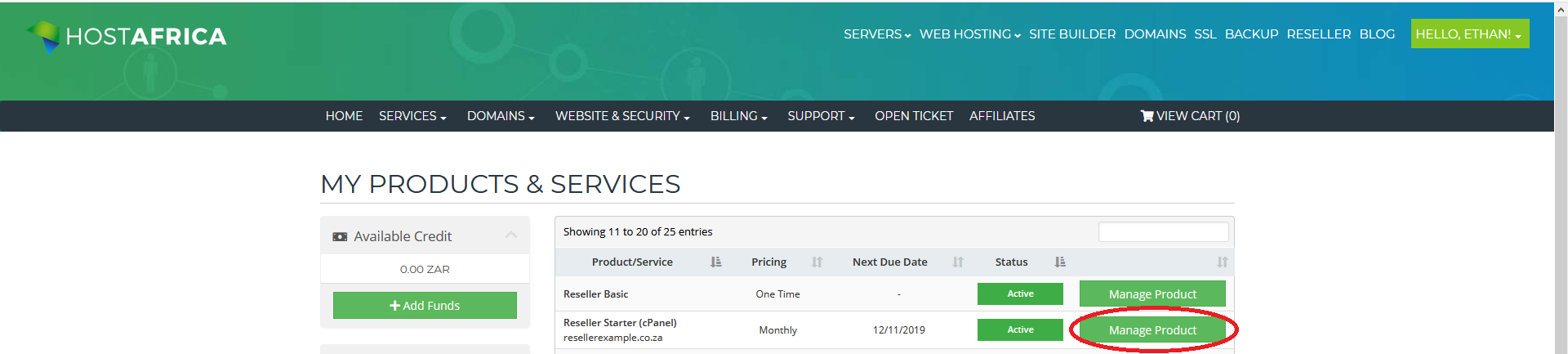Select the Reseller Basic product name
This screenshot has width=1568, height=354.
[595, 294]
